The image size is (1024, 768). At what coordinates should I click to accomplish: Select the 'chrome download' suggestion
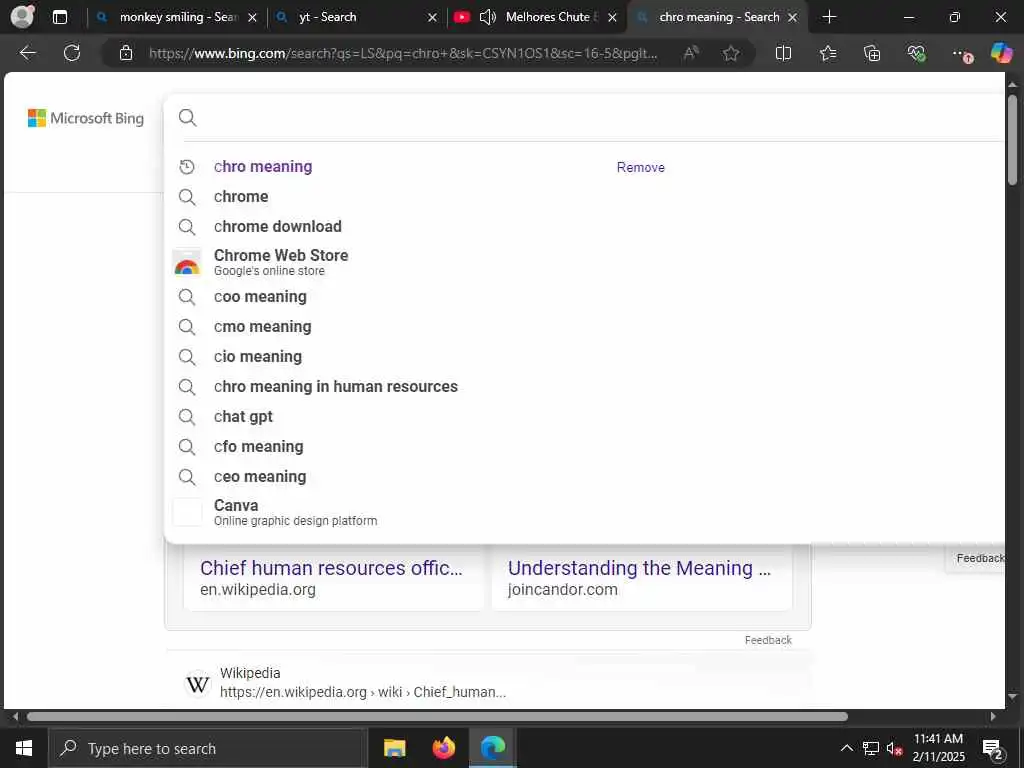(x=278, y=227)
